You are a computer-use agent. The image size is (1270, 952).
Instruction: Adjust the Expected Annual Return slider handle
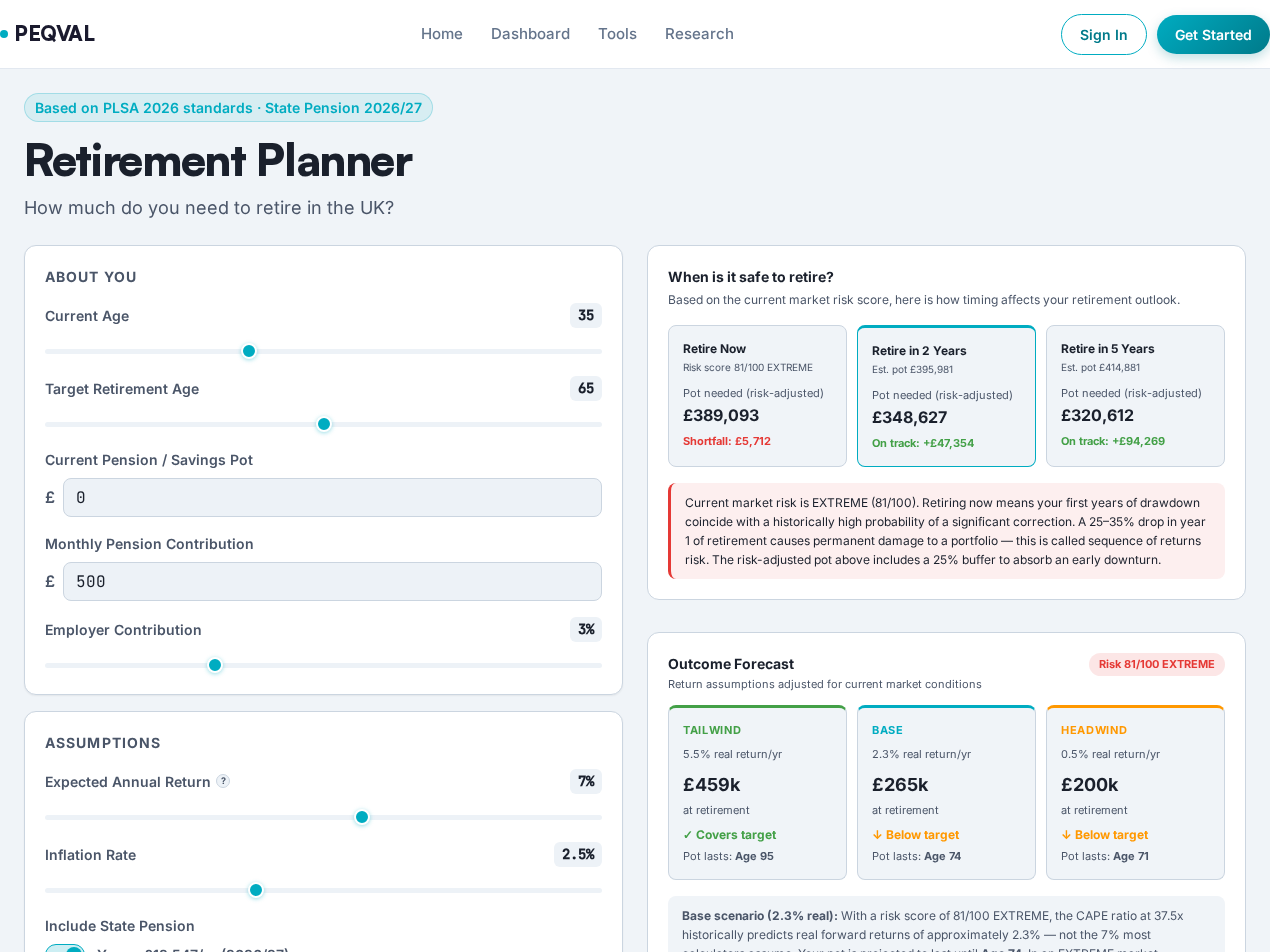pyautogui.click(x=362, y=817)
